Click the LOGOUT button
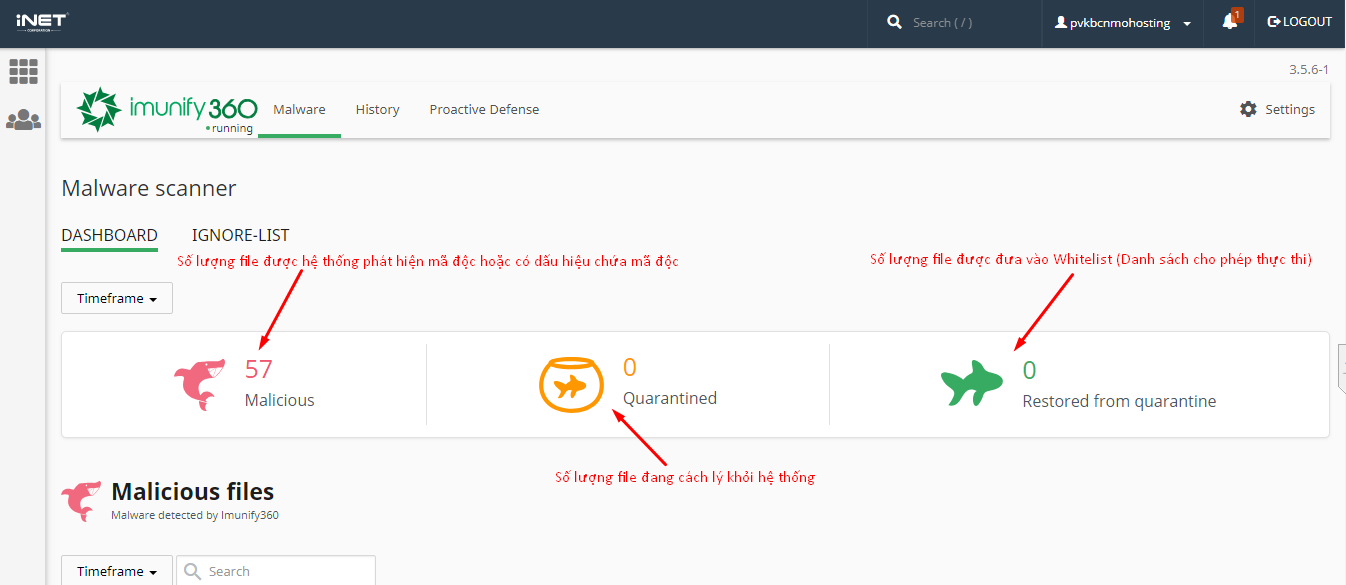 pyautogui.click(x=1299, y=22)
